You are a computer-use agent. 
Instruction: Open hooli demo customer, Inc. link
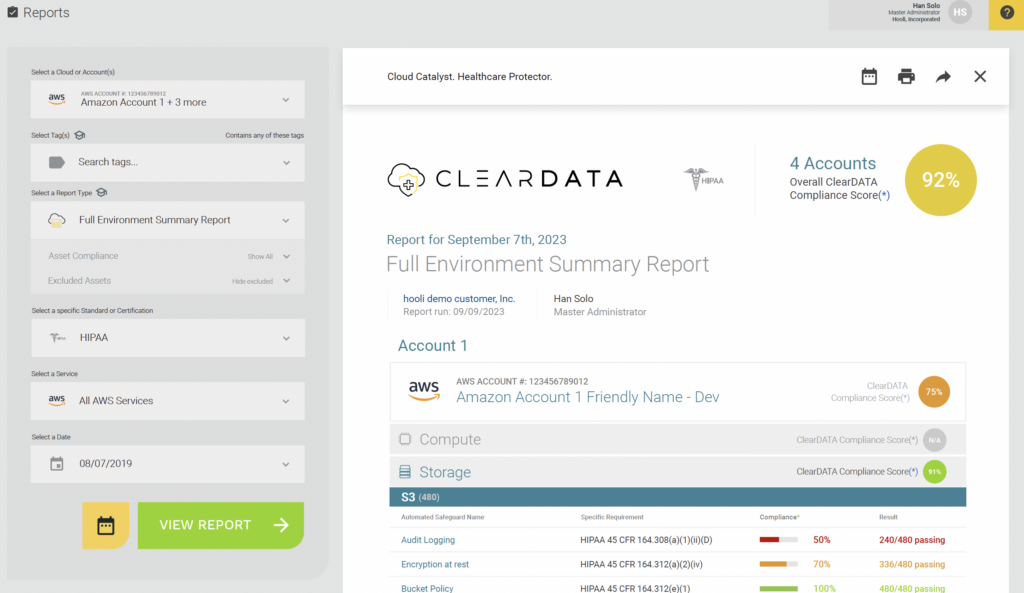point(459,298)
